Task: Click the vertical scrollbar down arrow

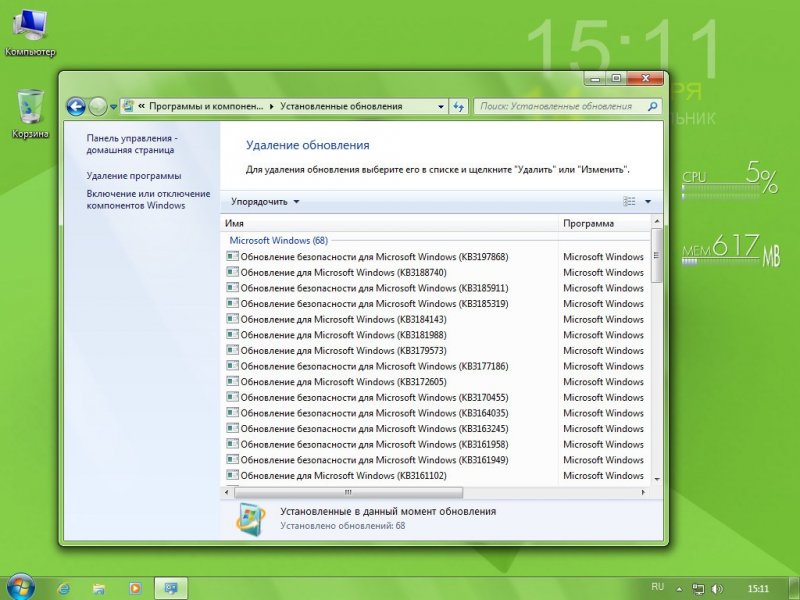Action: pyautogui.click(x=657, y=479)
